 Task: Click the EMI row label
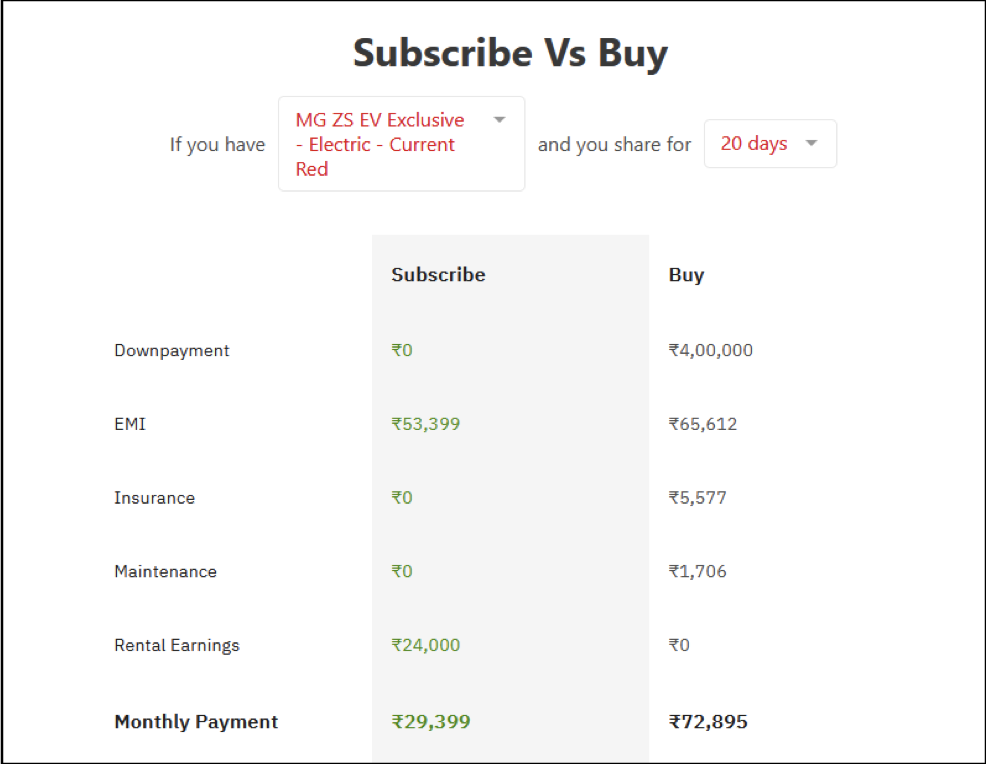click(x=130, y=424)
